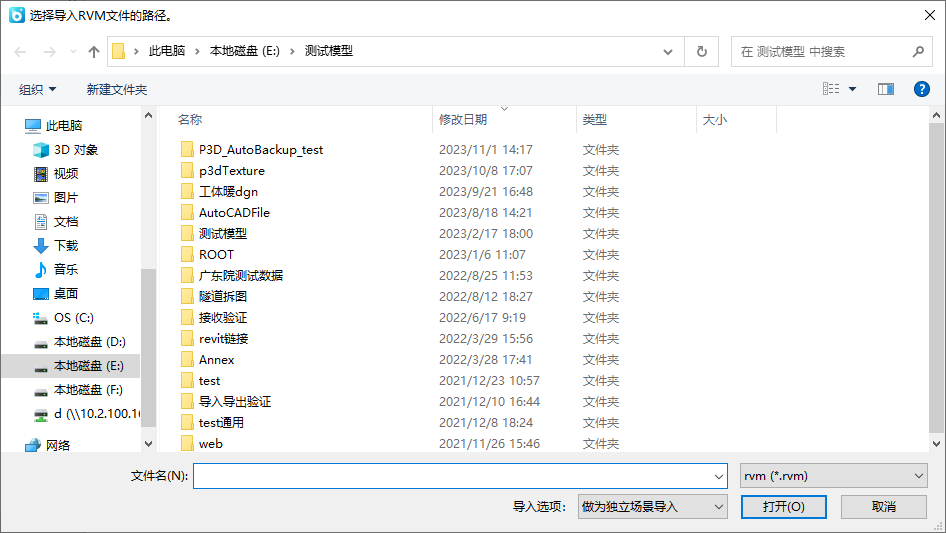Click the 取消 button
The image size is (946, 533).
tap(884, 507)
